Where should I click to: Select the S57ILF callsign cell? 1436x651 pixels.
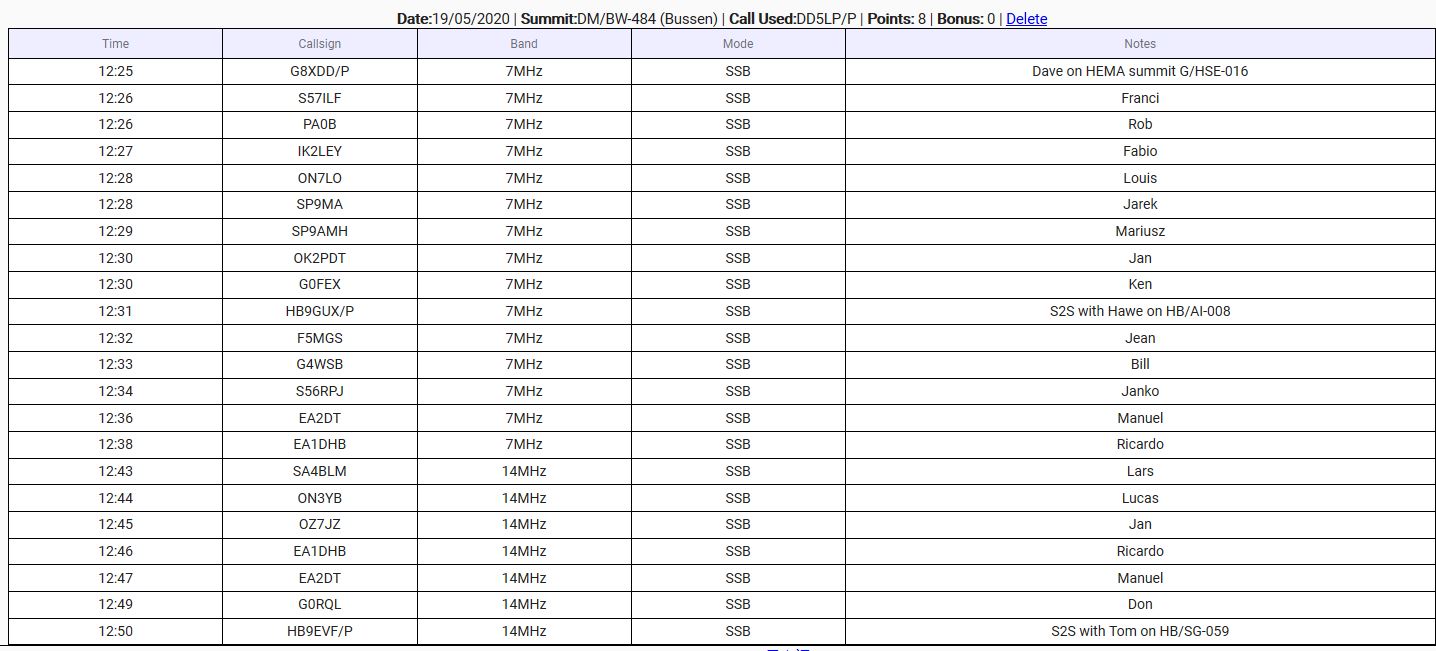click(x=319, y=98)
